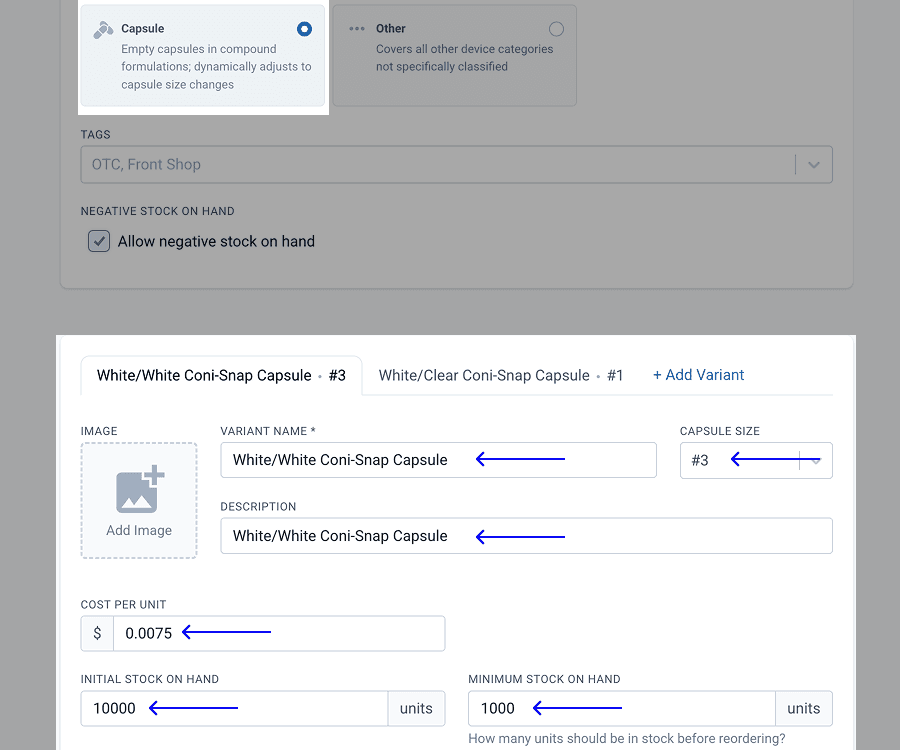Click the three-dot Other category icon
Image resolution: width=900 pixels, height=750 pixels.
pyautogui.click(x=356, y=29)
